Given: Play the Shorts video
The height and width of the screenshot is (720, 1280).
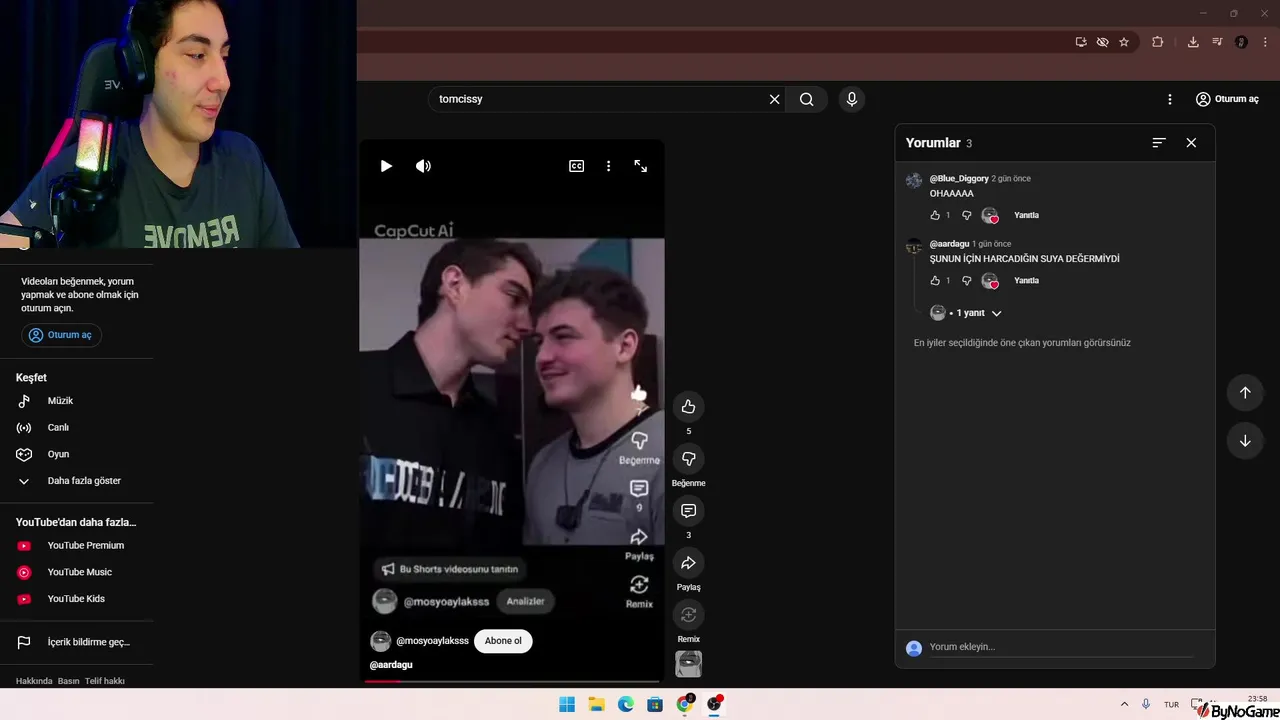Looking at the screenshot, I should click(386, 166).
